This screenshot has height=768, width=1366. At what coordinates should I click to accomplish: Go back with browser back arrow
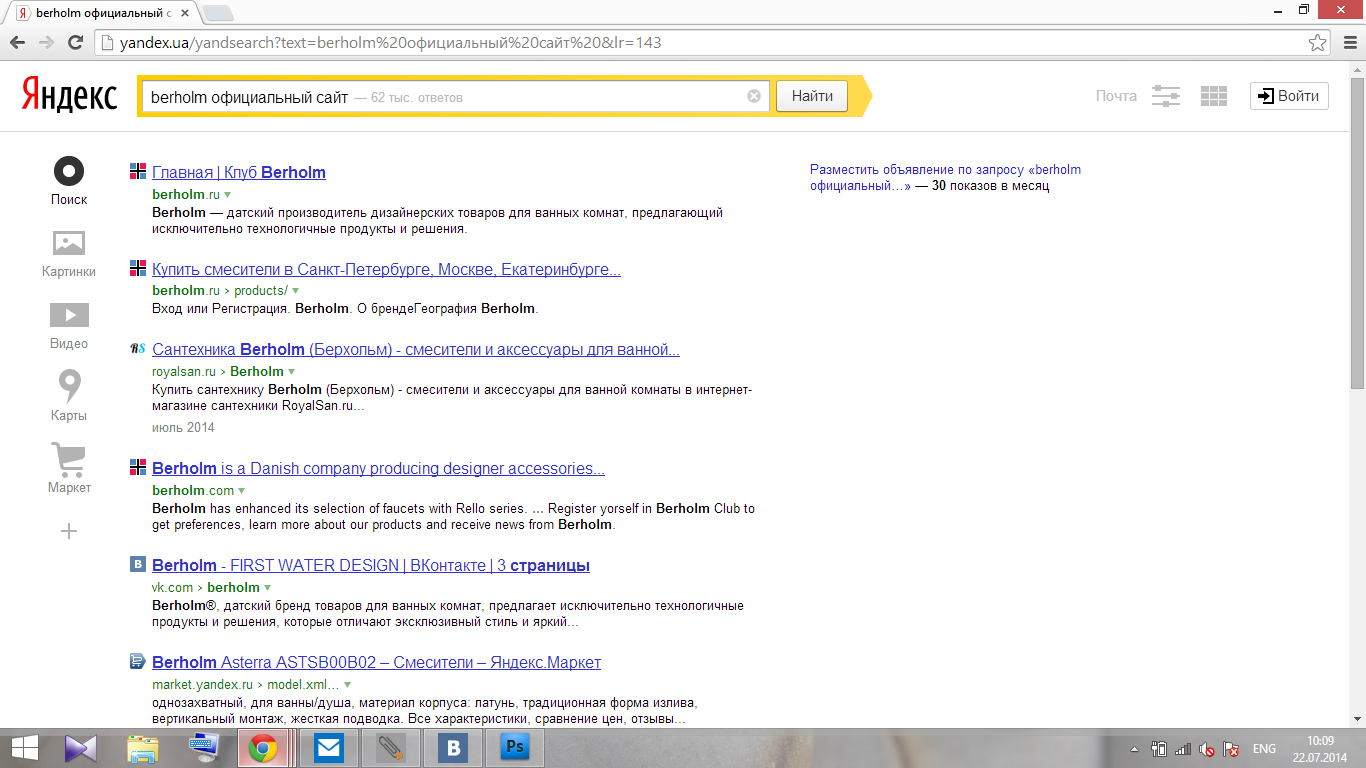click(17, 43)
